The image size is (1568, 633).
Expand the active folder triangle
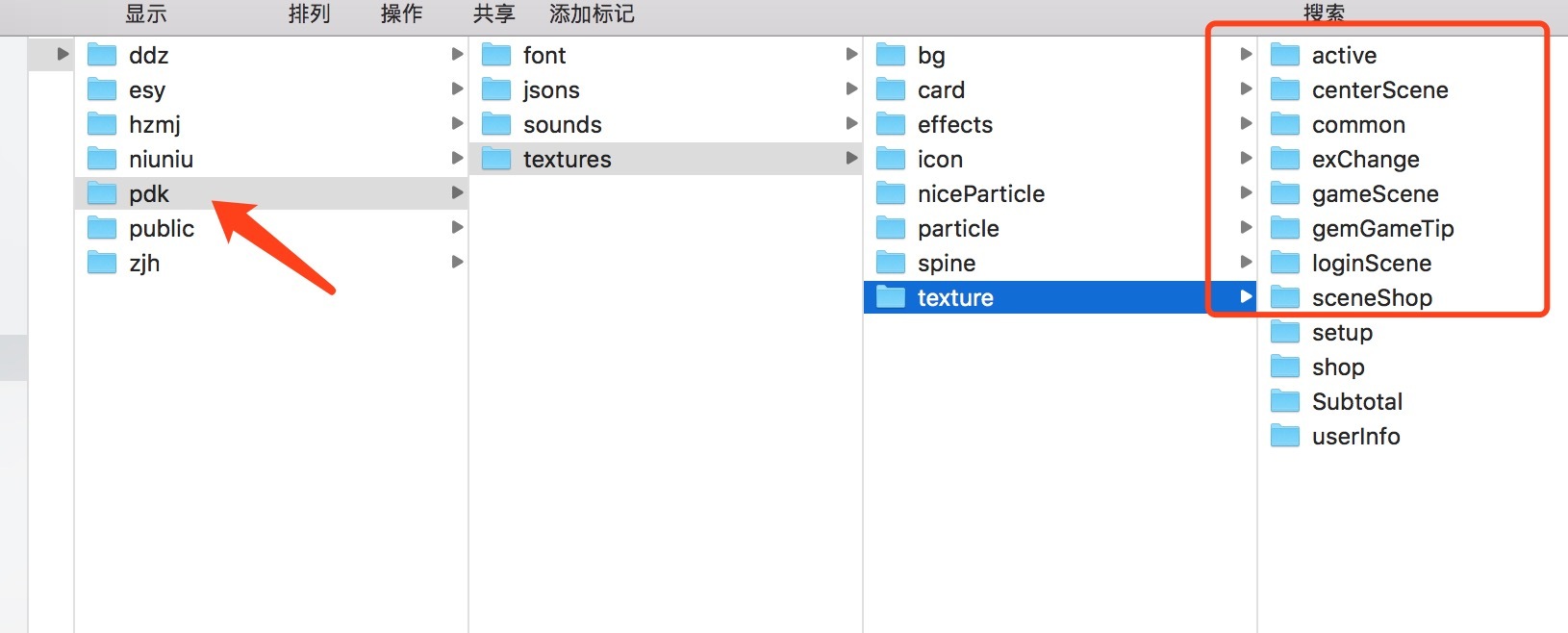point(1246,55)
